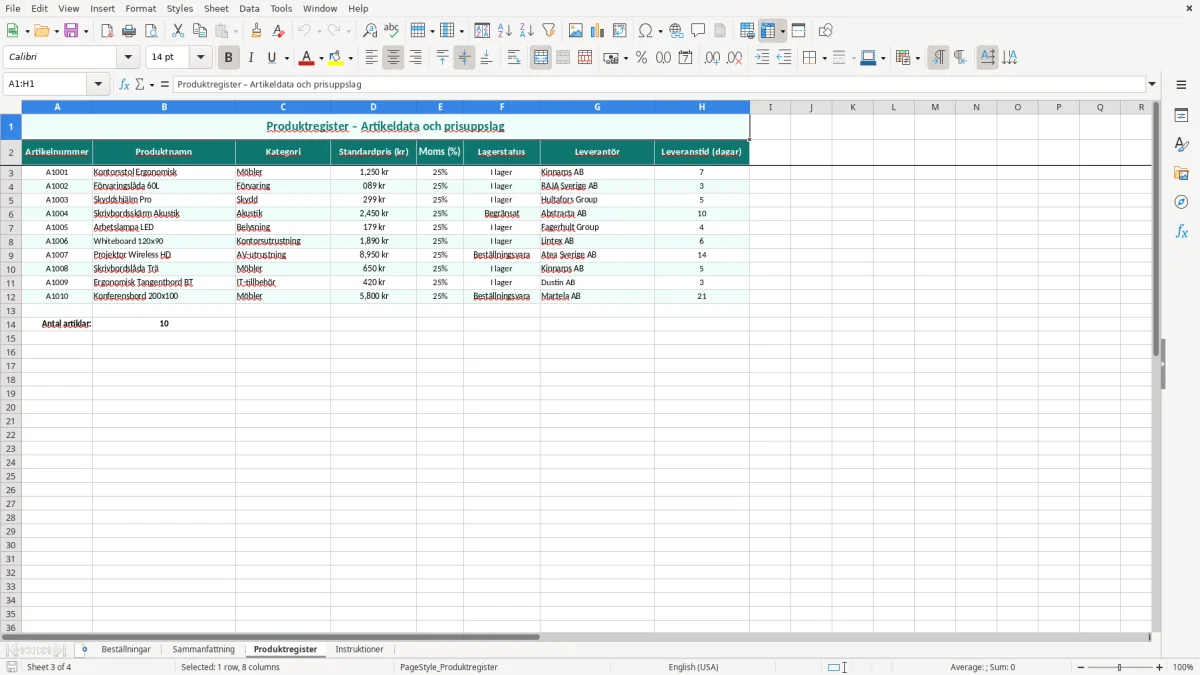The width and height of the screenshot is (1200, 675).
Task: Open sidebar Gallery panel icon
Action: (1181, 174)
